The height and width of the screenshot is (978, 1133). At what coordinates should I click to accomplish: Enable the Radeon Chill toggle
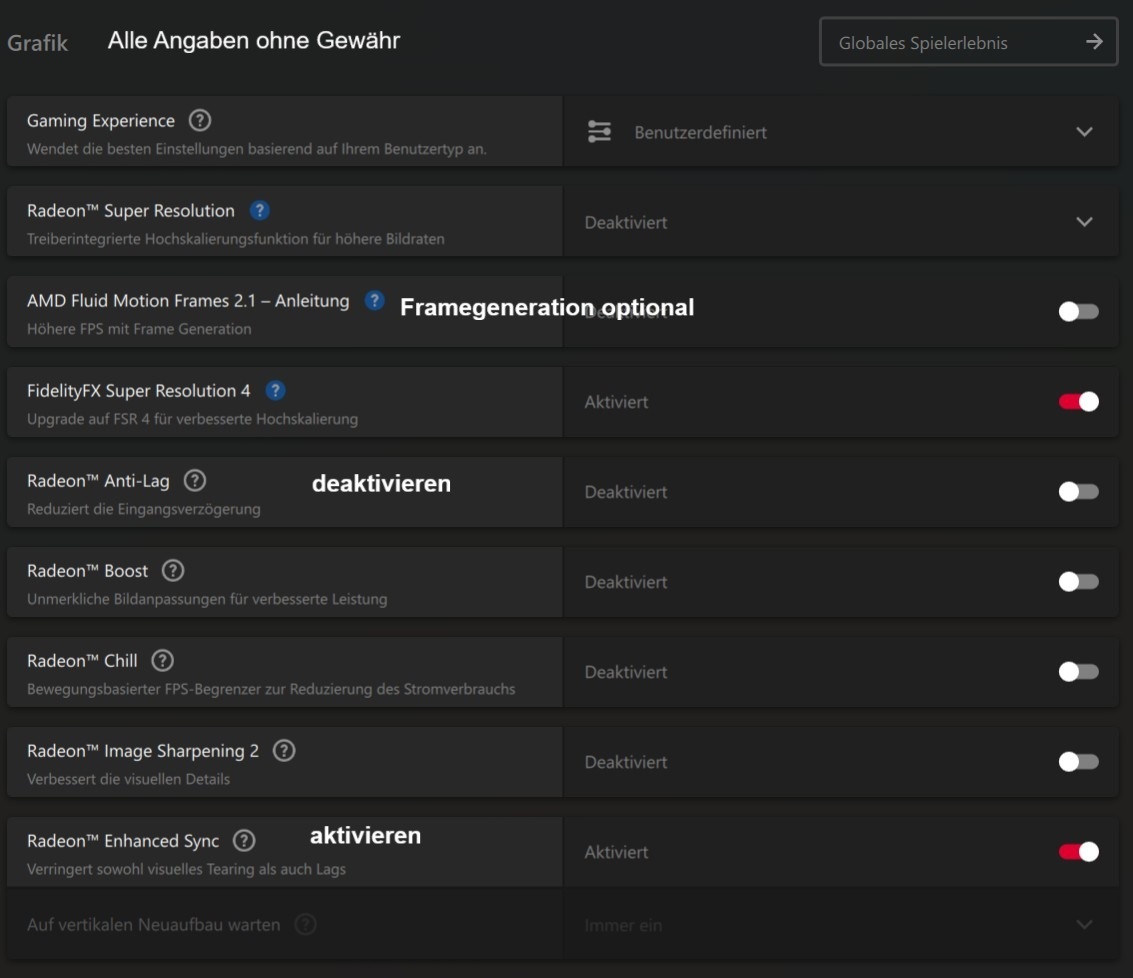pyautogui.click(x=1078, y=672)
